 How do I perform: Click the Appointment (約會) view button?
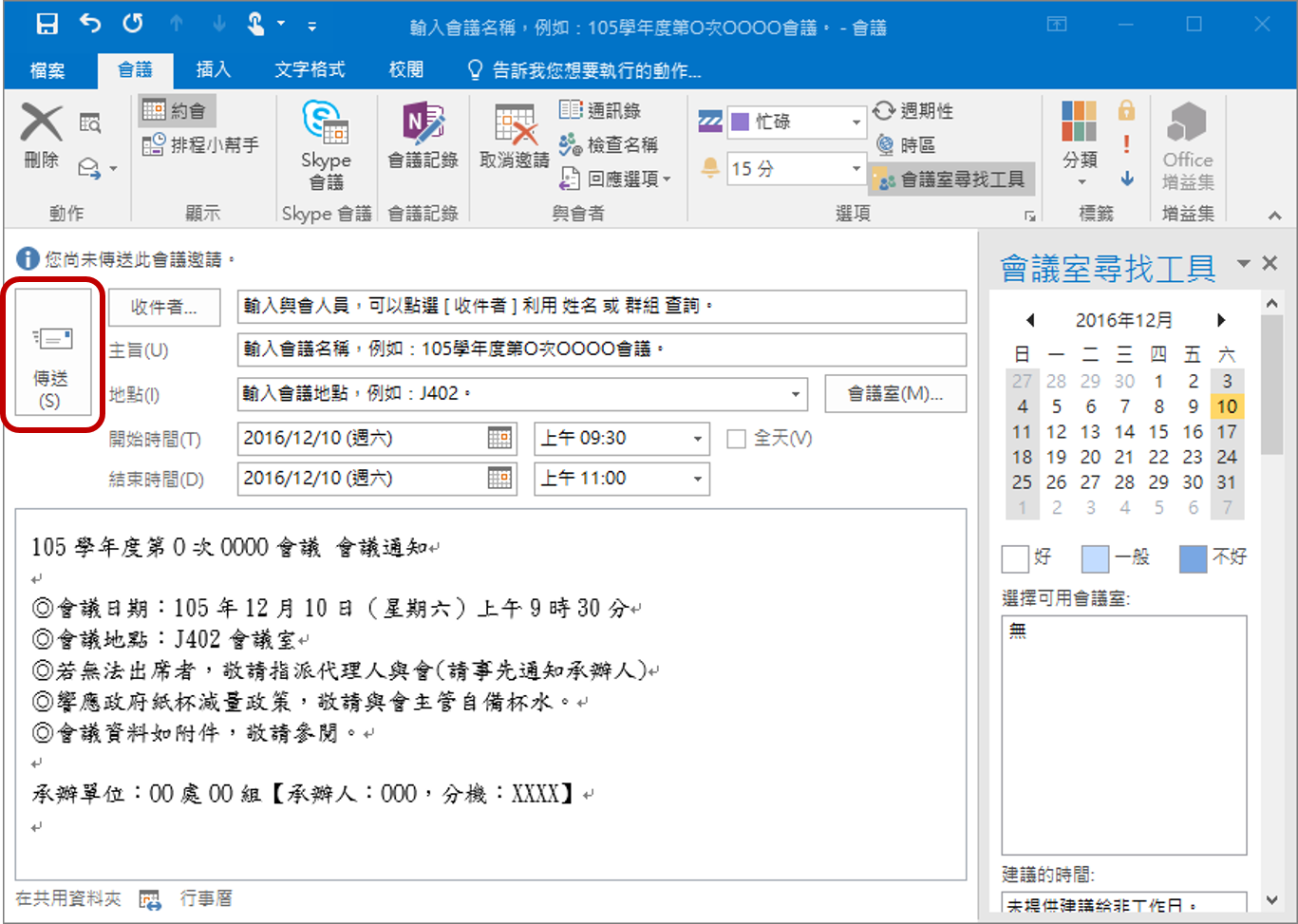175,110
